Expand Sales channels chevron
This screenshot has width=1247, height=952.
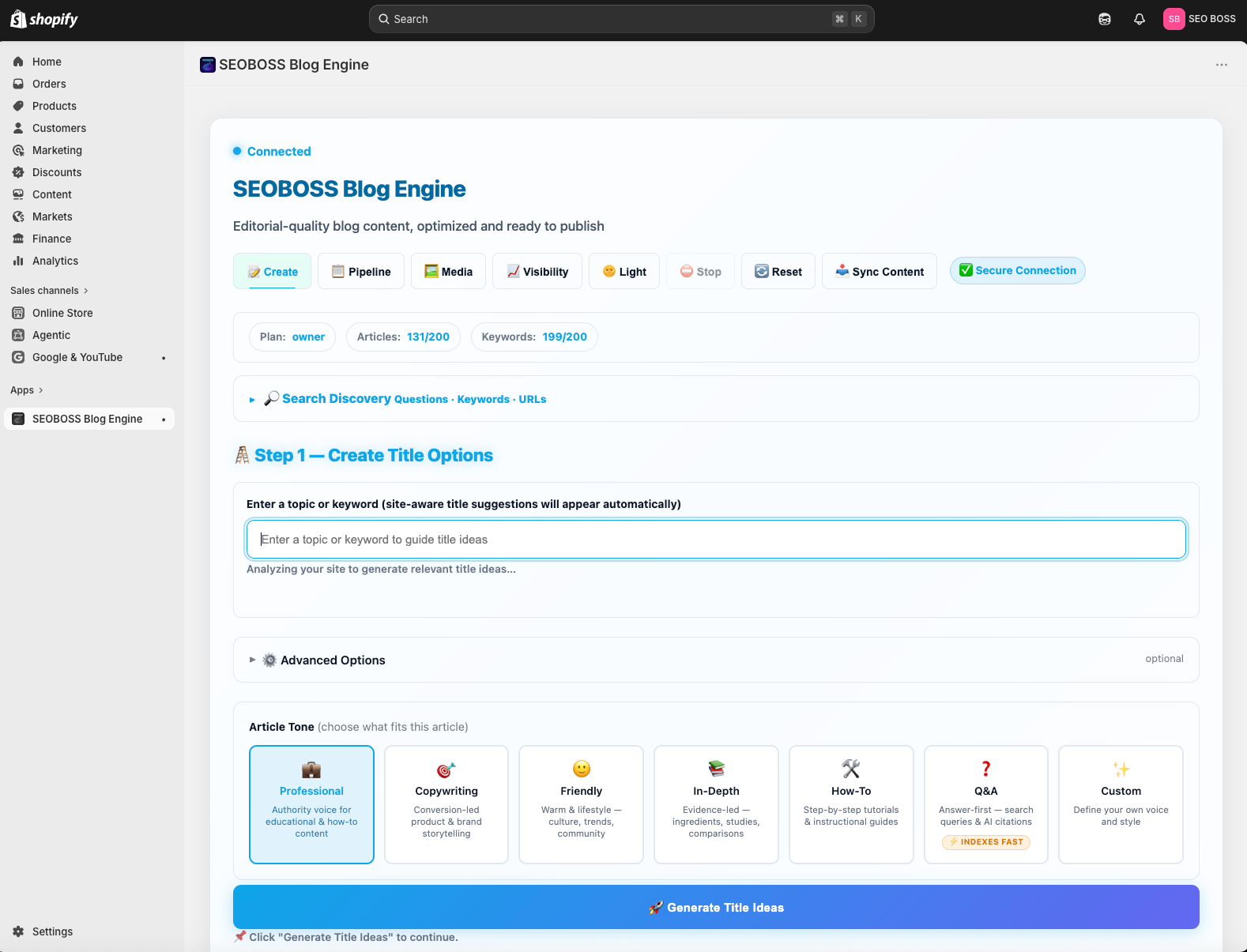coord(86,291)
